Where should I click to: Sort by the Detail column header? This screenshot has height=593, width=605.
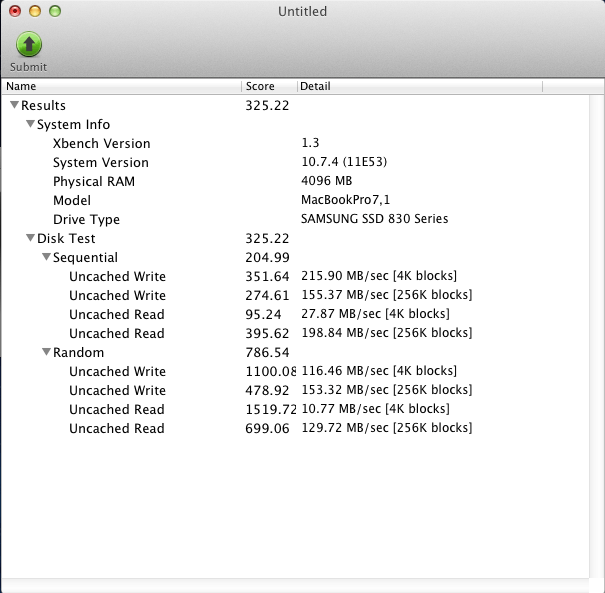tap(420, 86)
